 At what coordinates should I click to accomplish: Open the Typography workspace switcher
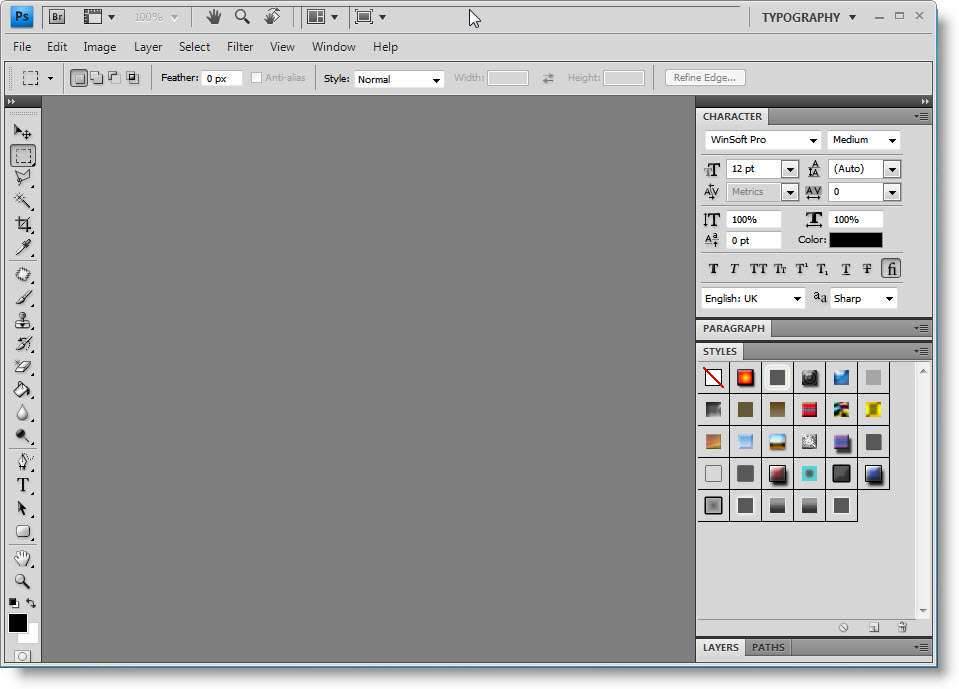point(809,17)
